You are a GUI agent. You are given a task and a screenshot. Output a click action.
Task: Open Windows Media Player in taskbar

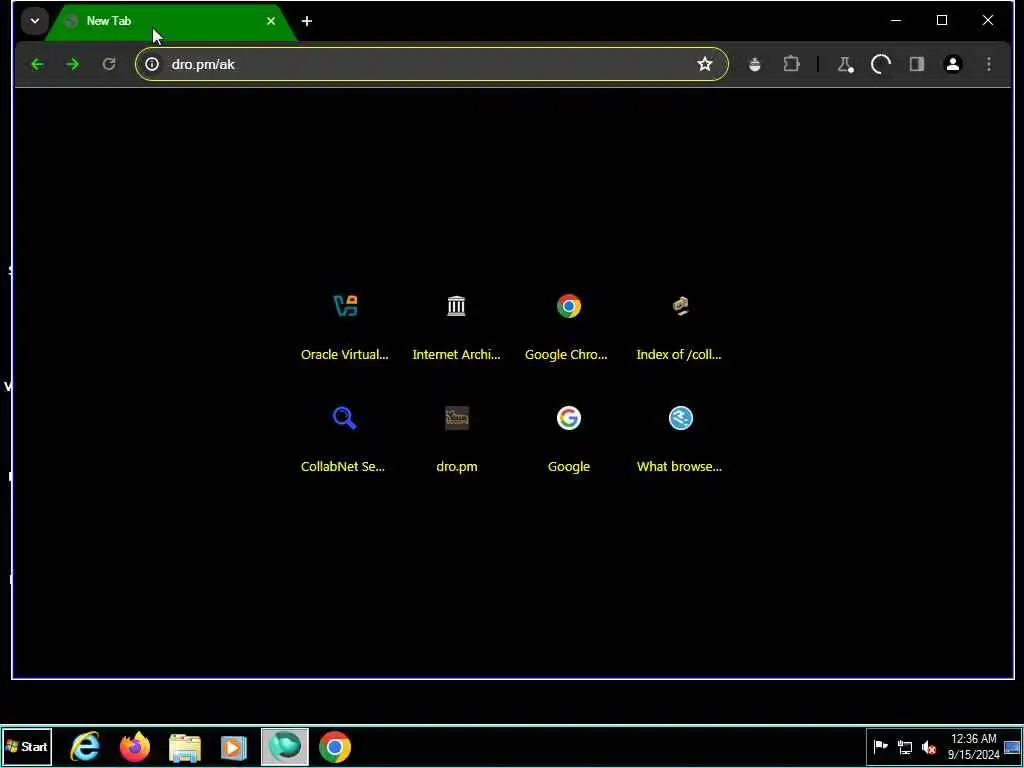[234, 747]
